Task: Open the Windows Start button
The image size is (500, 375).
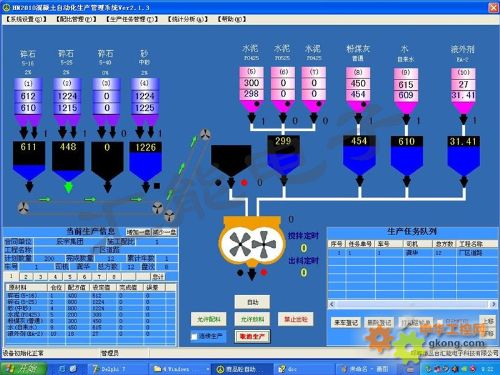Action: pyautogui.click(x=23, y=368)
